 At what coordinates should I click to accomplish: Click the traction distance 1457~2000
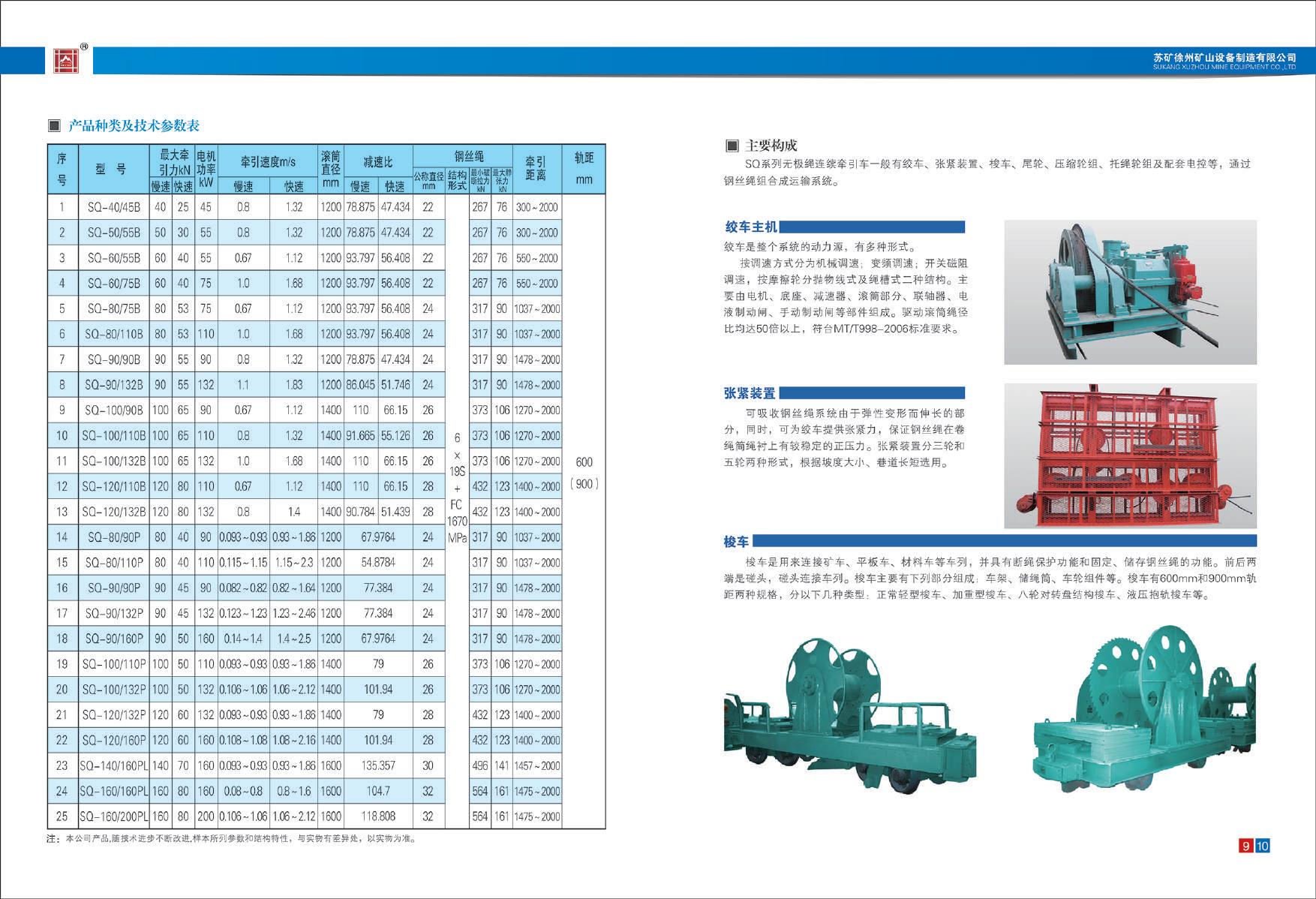click(537, 765)
